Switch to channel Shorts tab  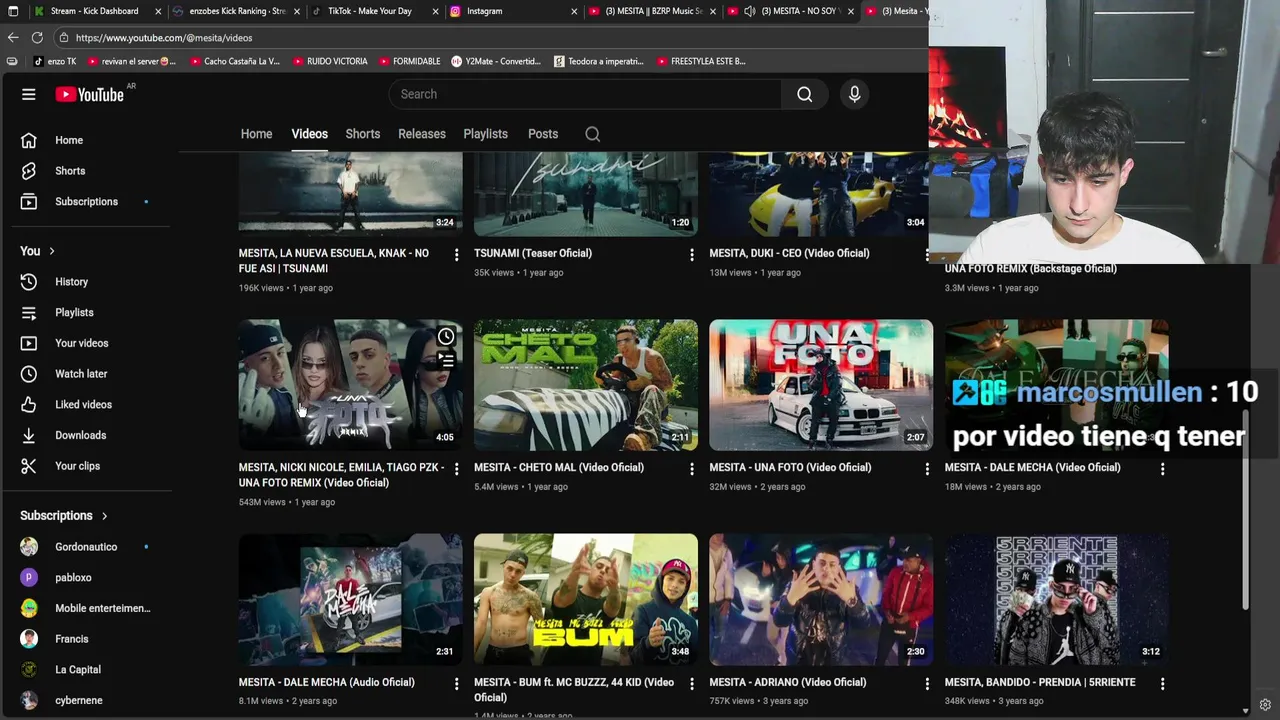(x=362, y=134)
